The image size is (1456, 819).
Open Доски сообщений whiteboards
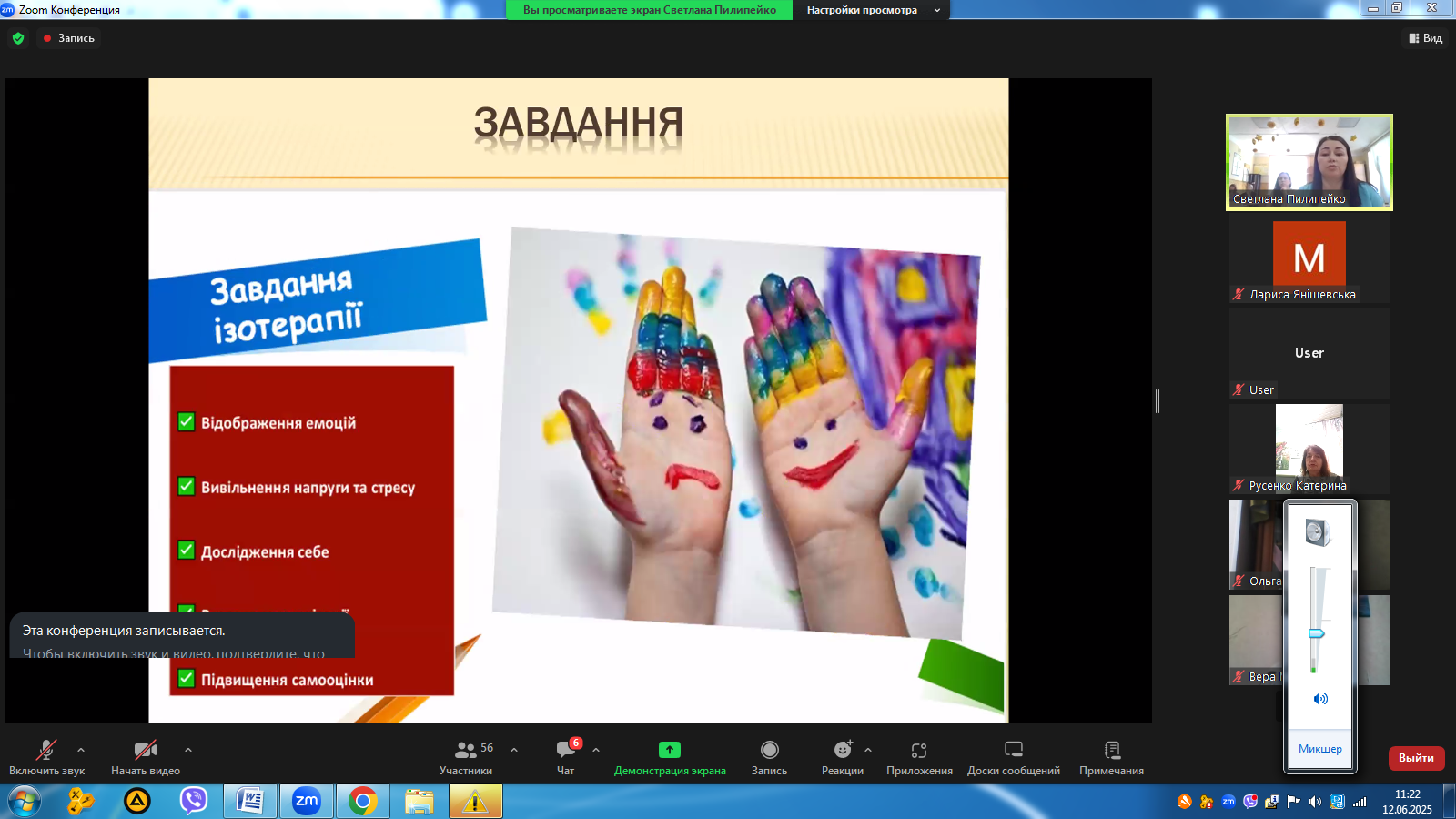[1014, 757]
